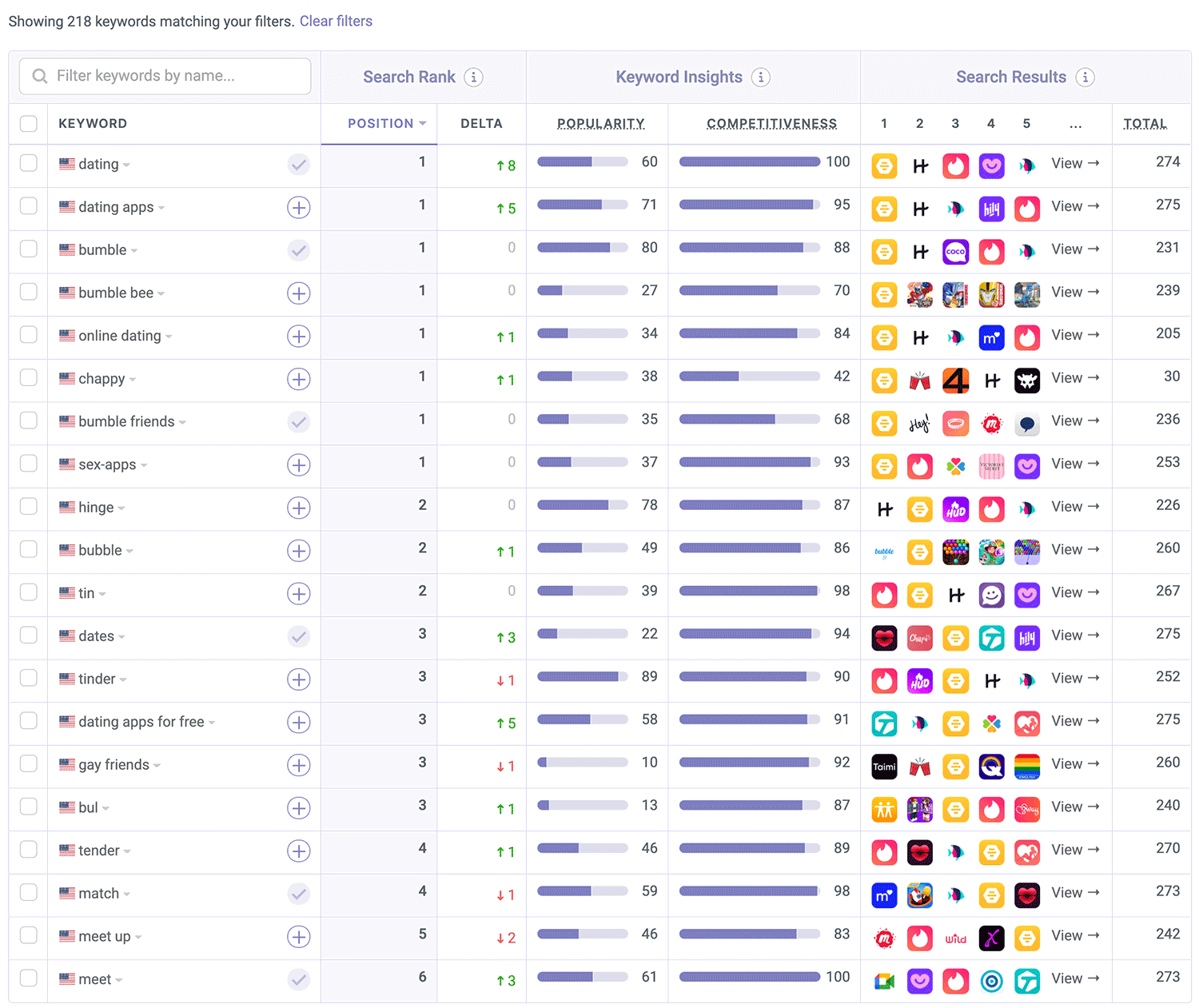Screen dimensions: 1199x1008
Task: Open bubble app icon in 'bubble' row
Action: 884,552
